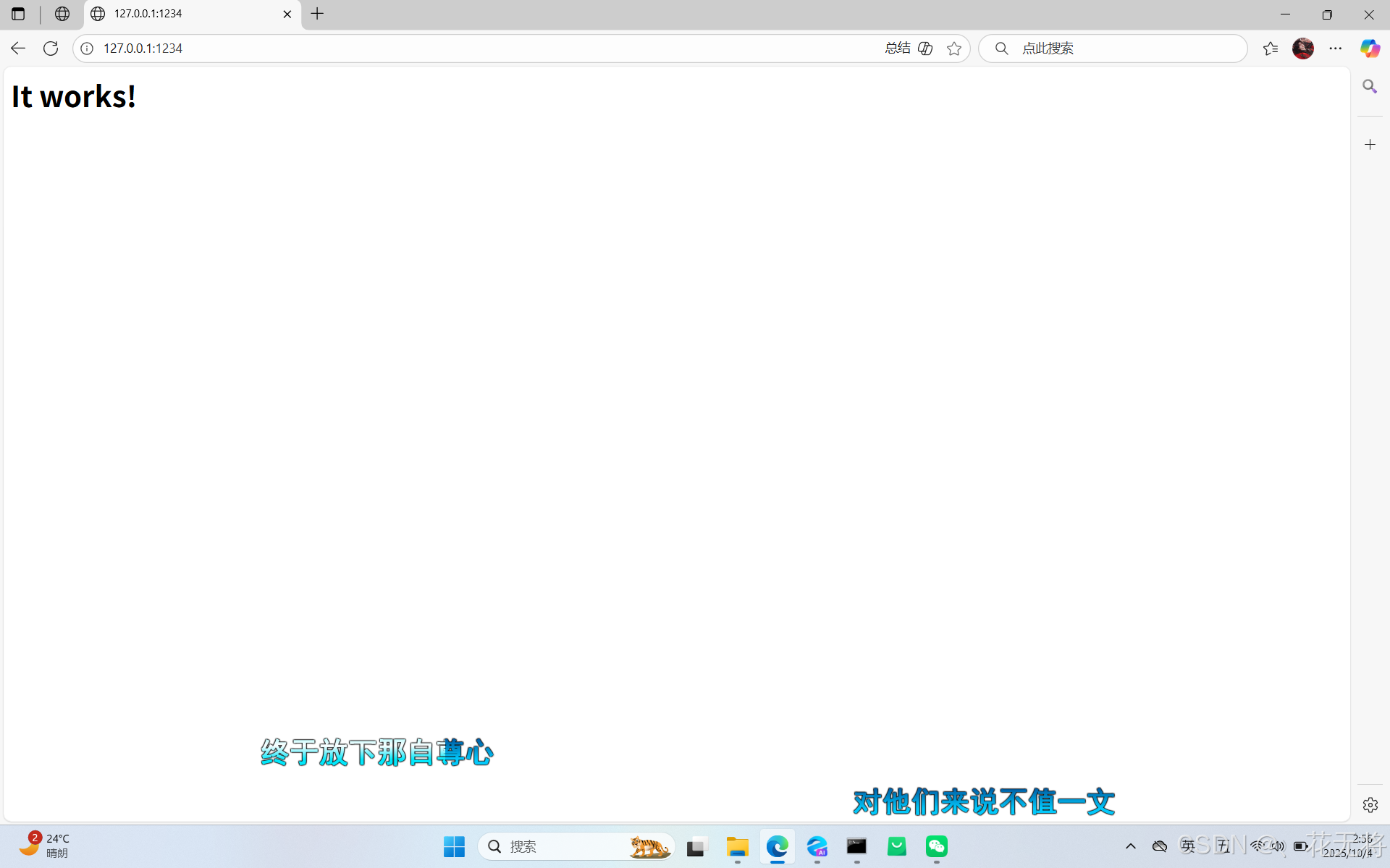The image size is (1390, 868).
Task: Click the 总结 summarize button
Action: pyautogui.click(x=898, y=49)
